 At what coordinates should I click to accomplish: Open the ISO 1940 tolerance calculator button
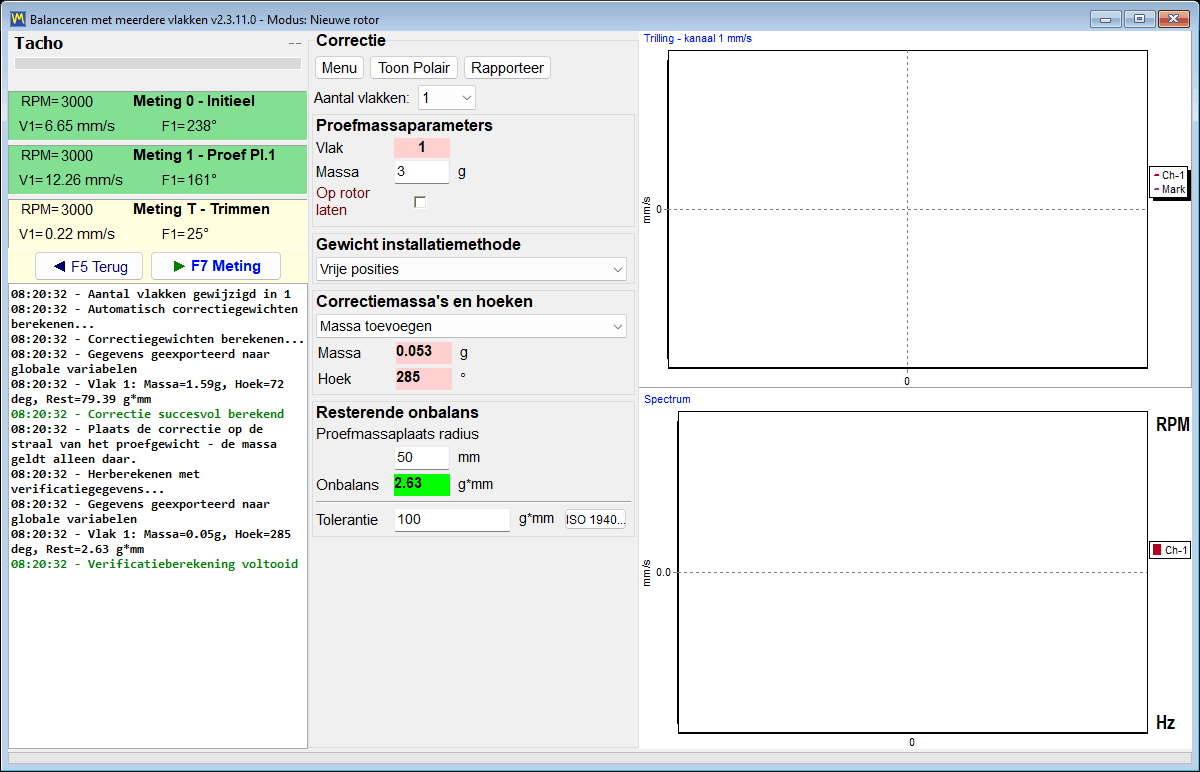tap(595, 520)
